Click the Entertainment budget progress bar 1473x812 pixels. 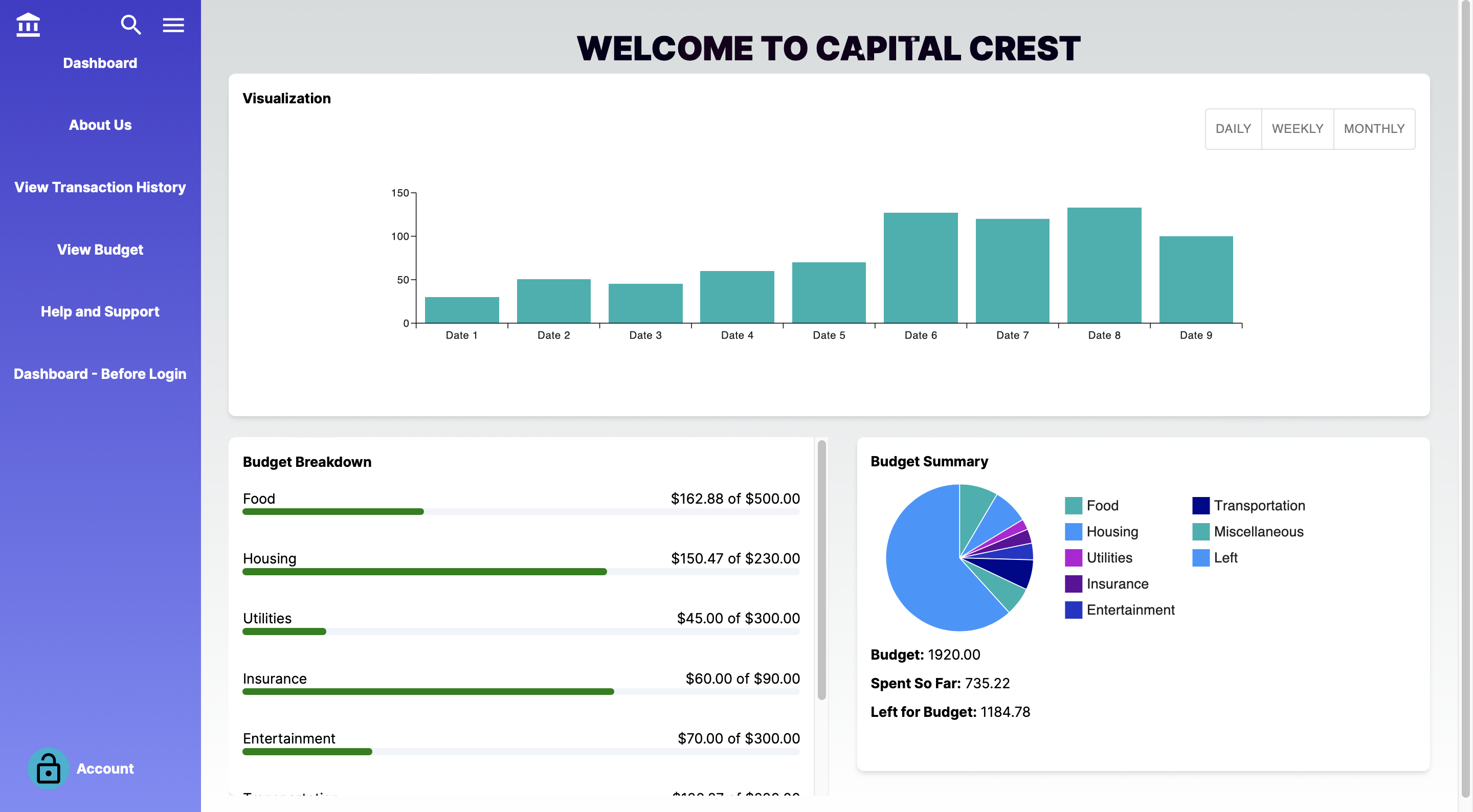point(521,751)
